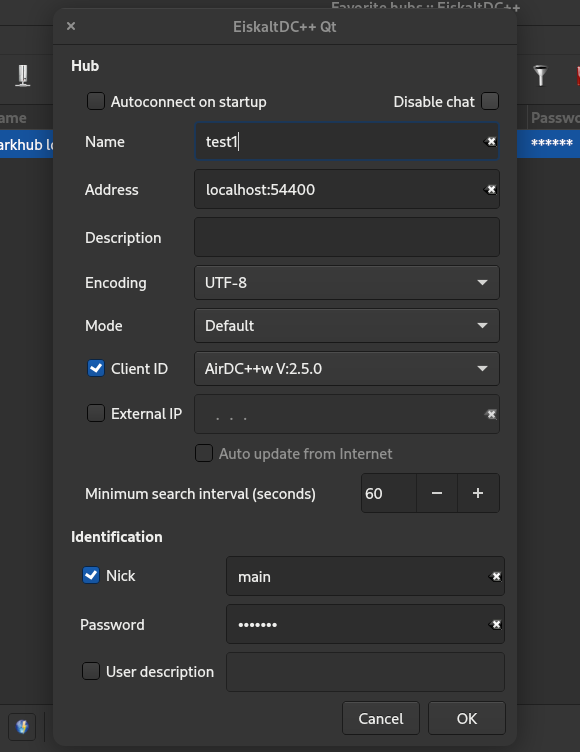Click the Password input field
580x752 pixels.
click(x=366, y=624)
